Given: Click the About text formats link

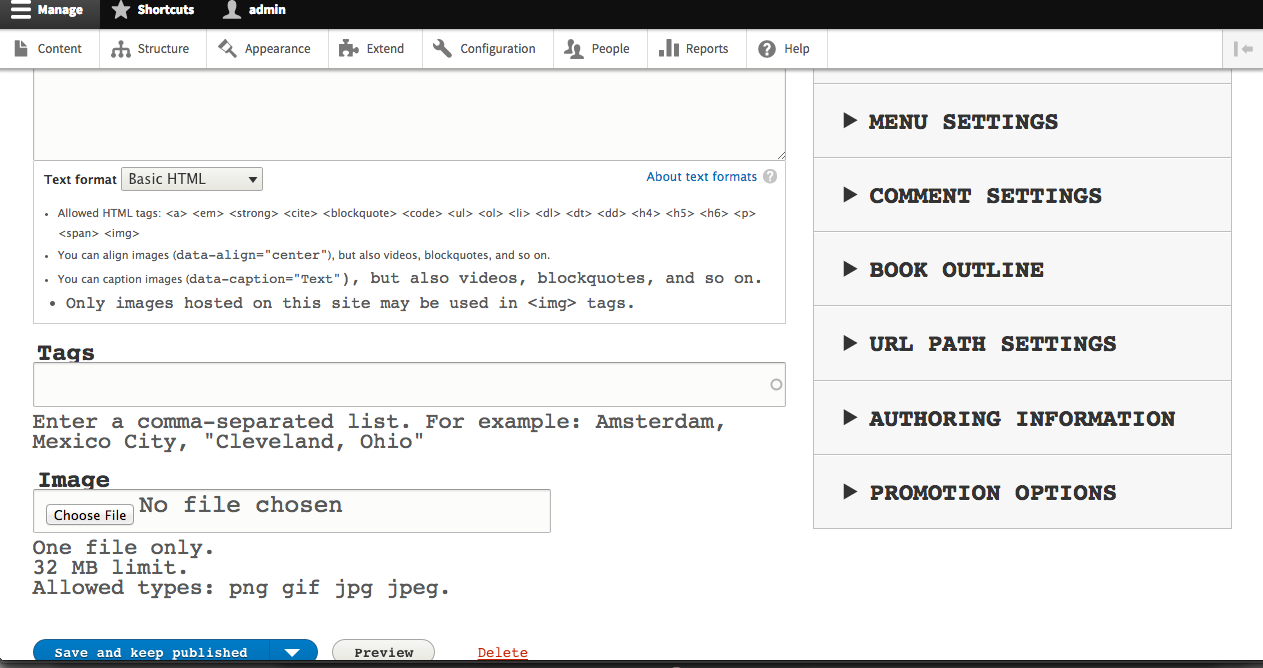Looking at the screenshot, I should pos(701,177).
